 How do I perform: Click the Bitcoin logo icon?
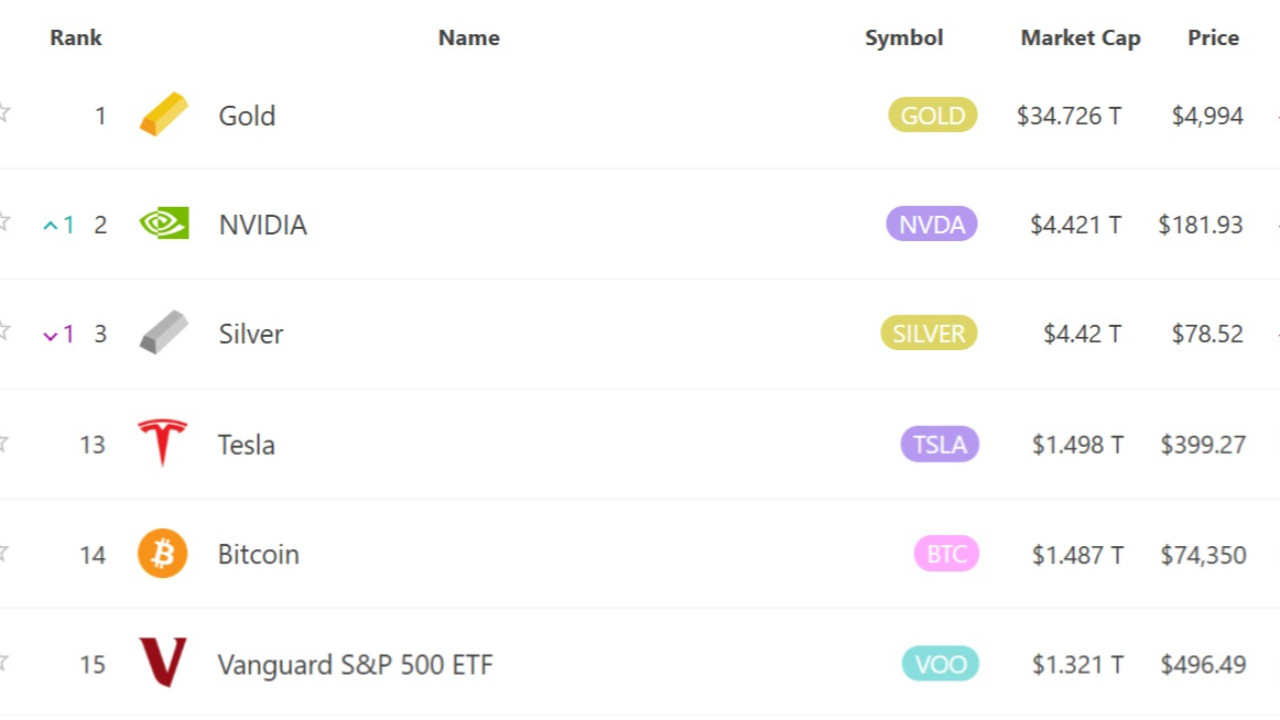[162, 553]
